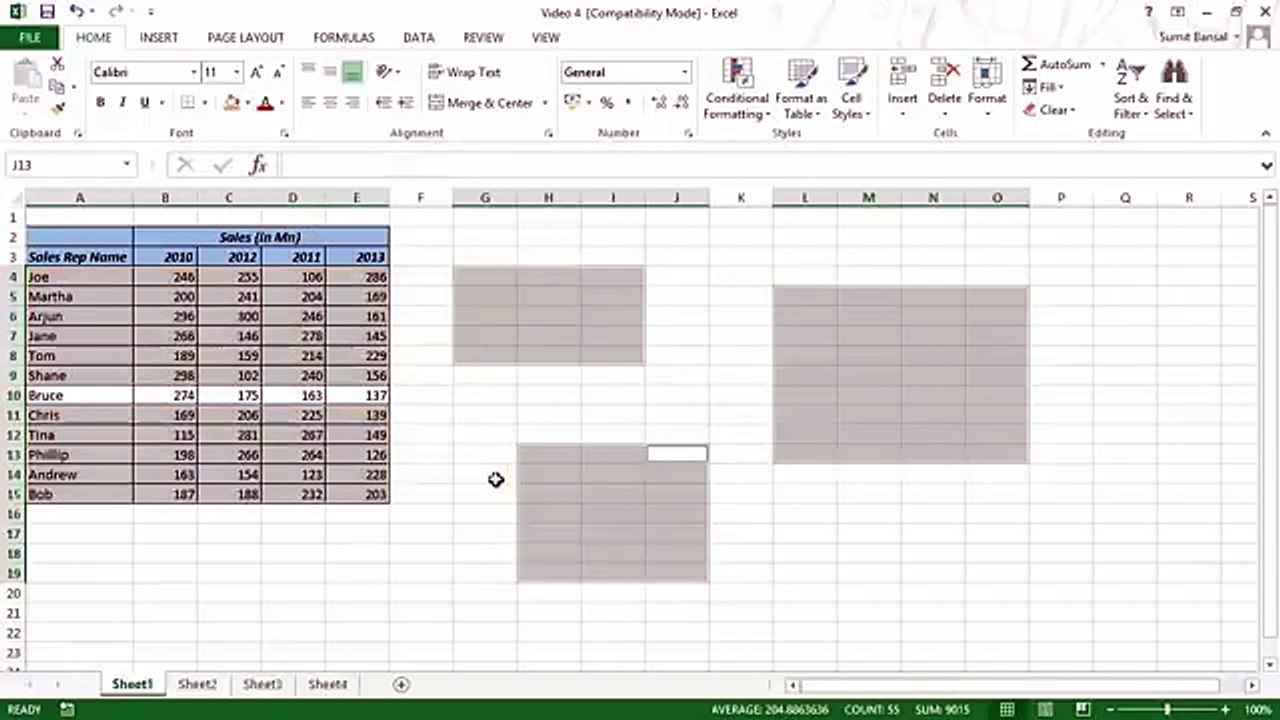This screenshot has height=720, width=1280.
Task: Click the zoom in plus button
Action: (x=1226, y=710)
